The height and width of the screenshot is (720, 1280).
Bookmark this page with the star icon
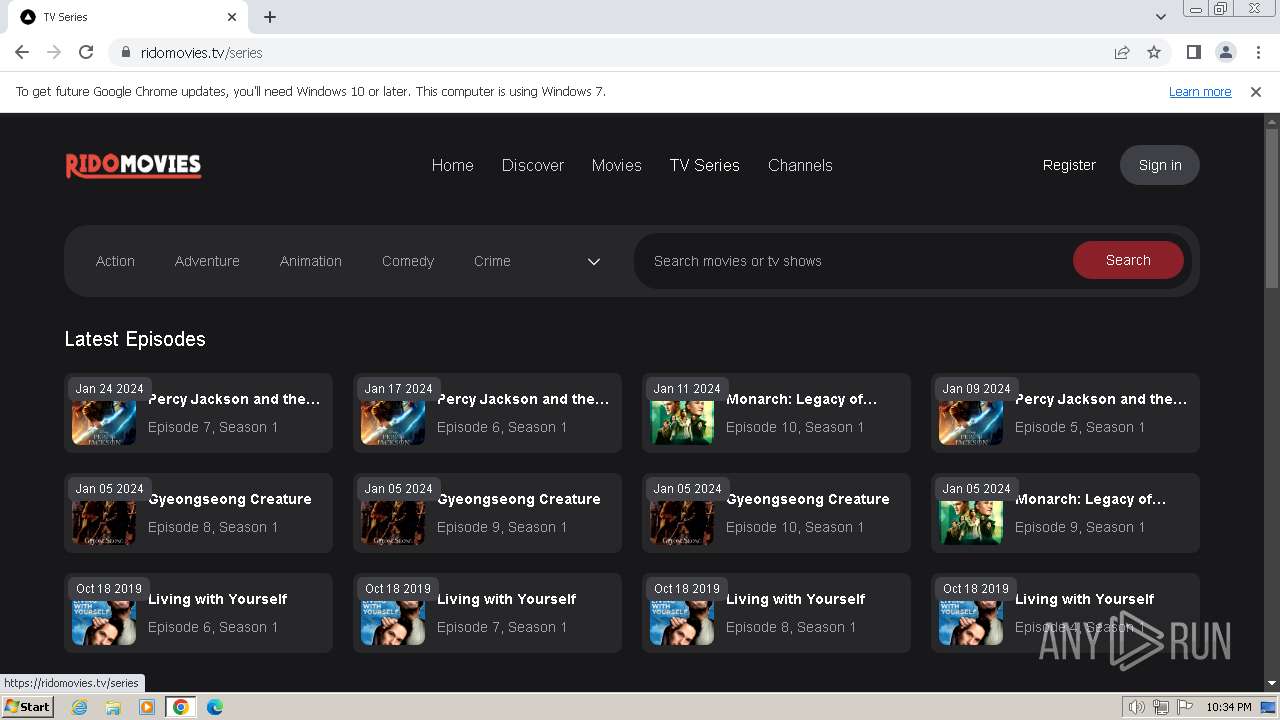[x=1154, y=52]
